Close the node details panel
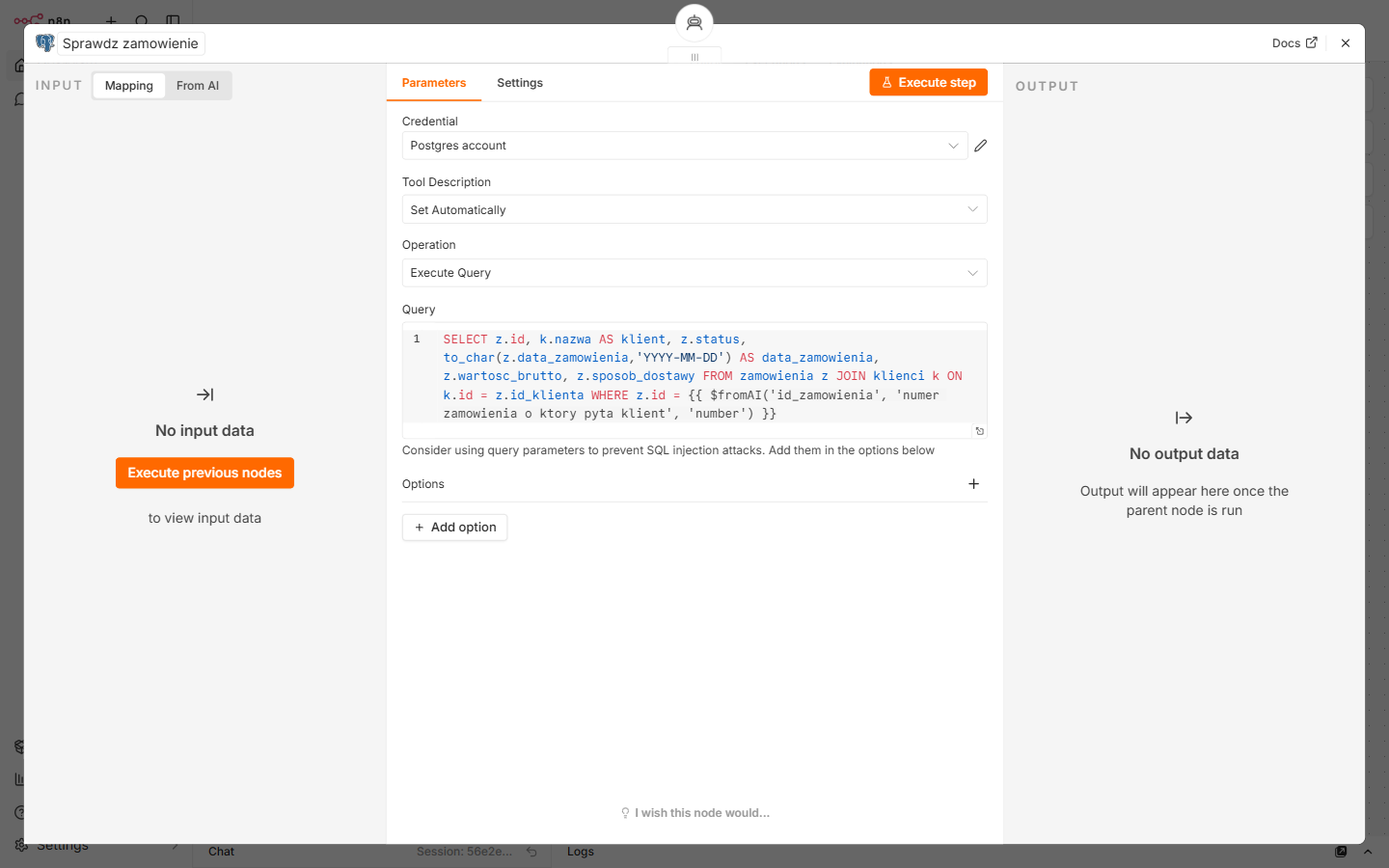1389x868 pixels. [1345, 43]
